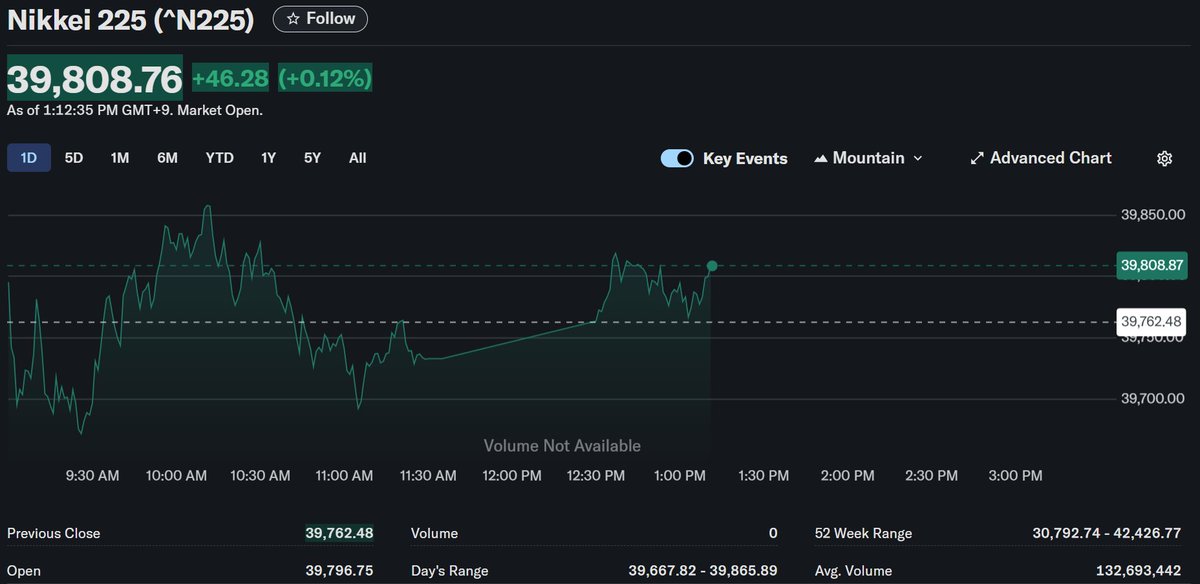Click the 11:00 AM time axis label
Image resolution: width=1200 pixels, height=584 pixels.
344,476
